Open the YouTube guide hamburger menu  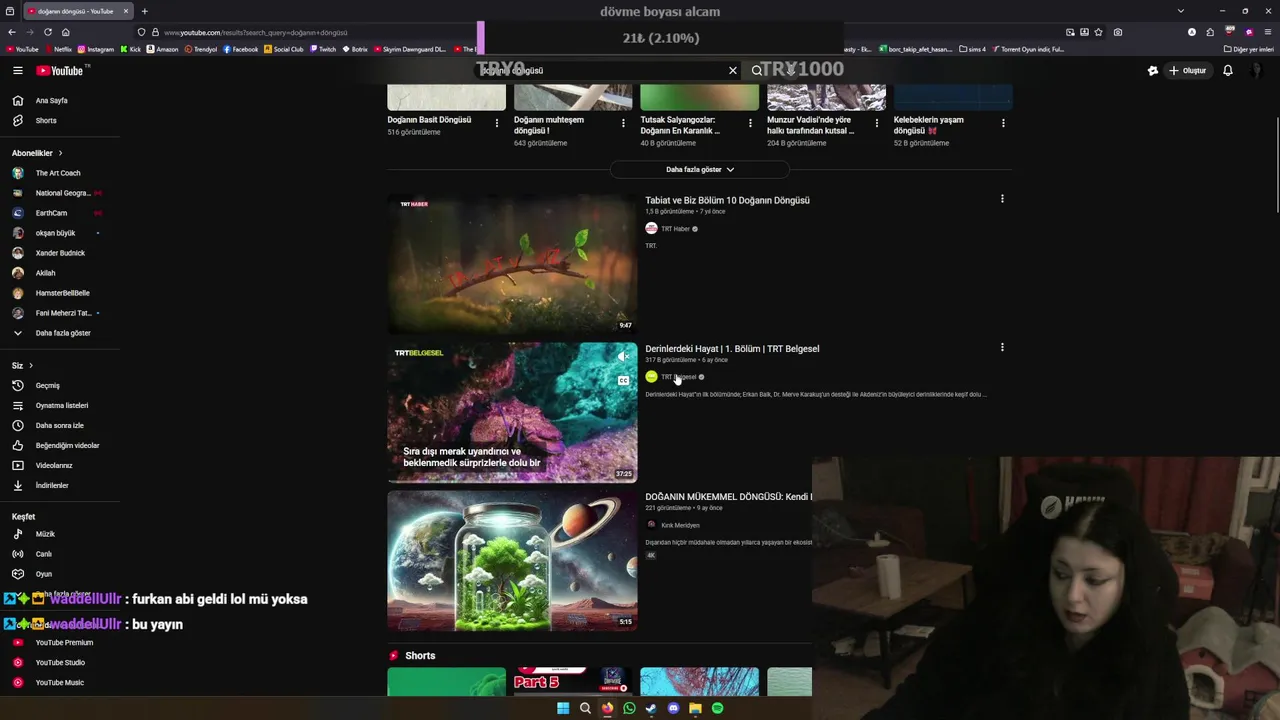coord(18,71)
